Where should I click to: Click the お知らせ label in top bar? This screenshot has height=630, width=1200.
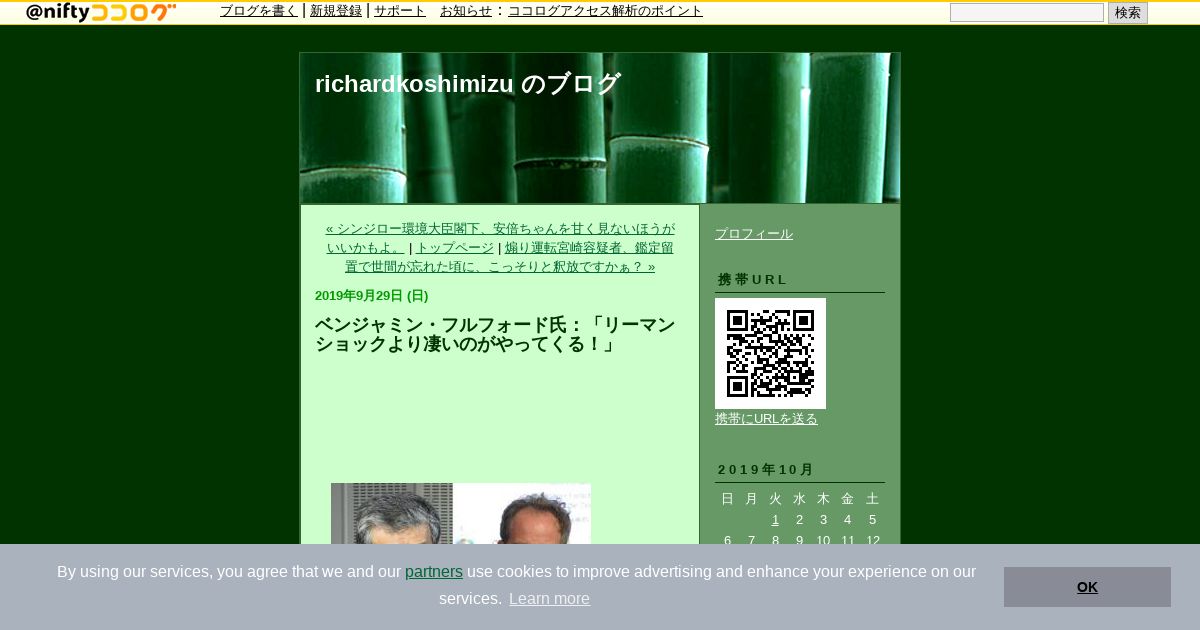[x=466, y=11]
